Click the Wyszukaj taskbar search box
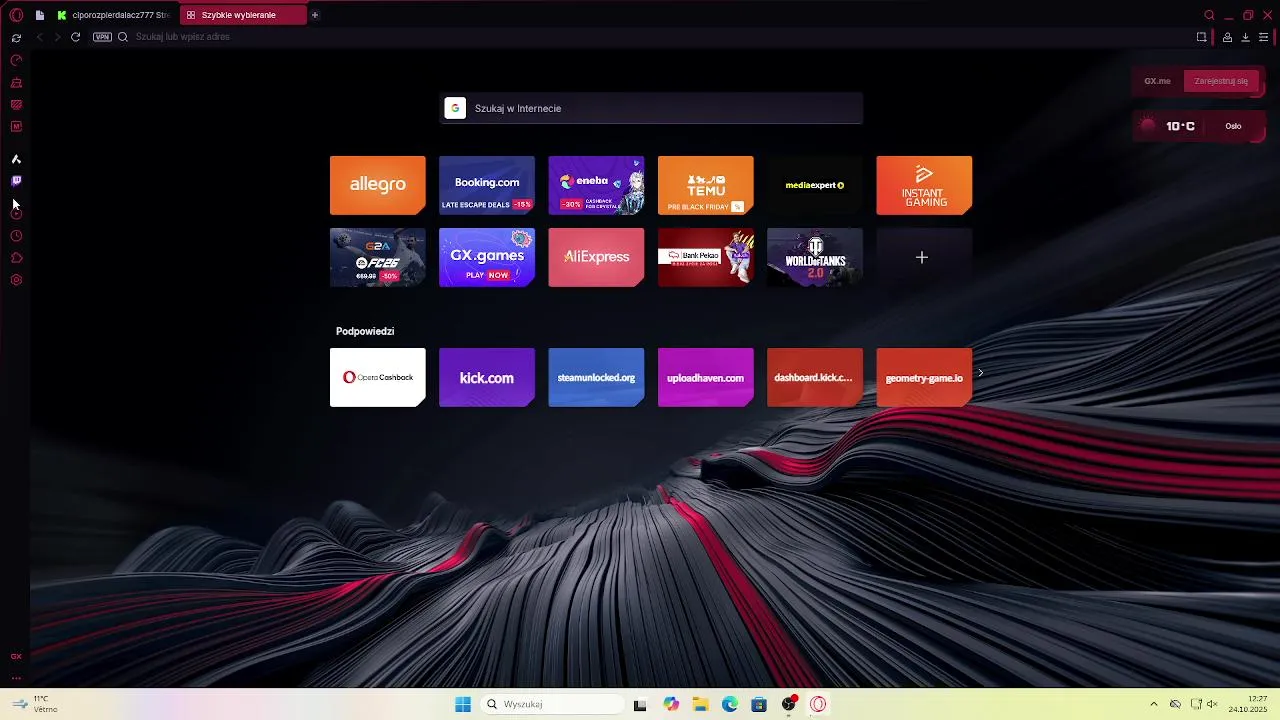The image size is (1280, 720). (x=552, y=704)
